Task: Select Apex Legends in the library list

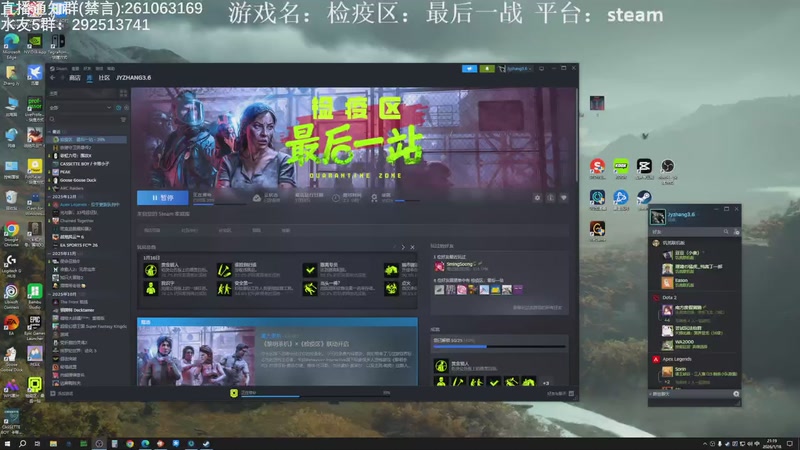Action: [87, 205]
